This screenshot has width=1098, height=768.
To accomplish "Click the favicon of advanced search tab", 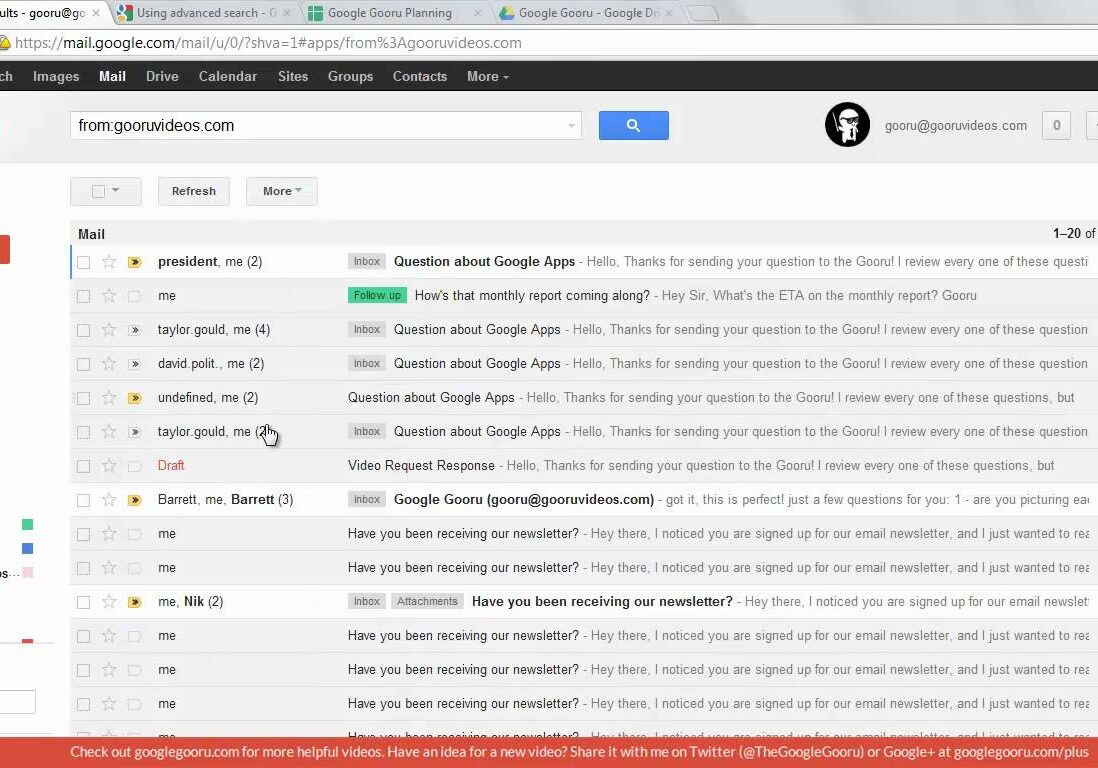I will tap(125, 13).
